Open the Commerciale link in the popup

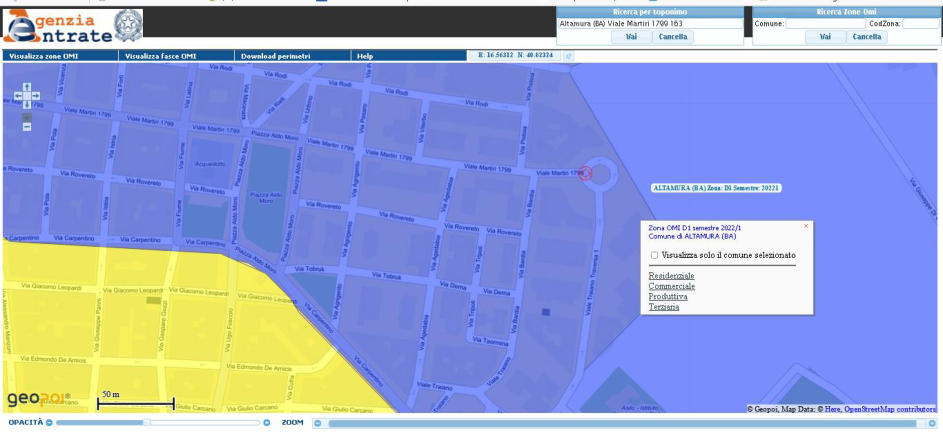[671, 286]
